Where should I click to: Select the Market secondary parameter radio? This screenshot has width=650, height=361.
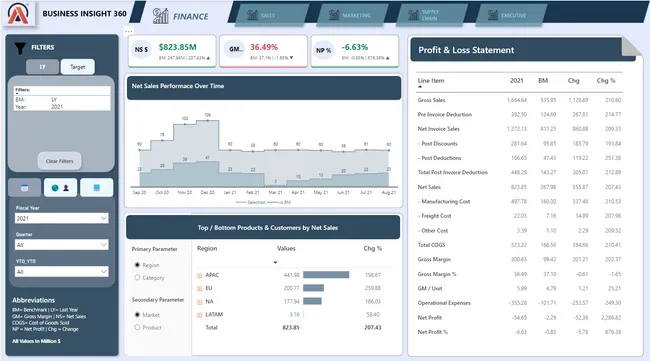tap(137, 315)
